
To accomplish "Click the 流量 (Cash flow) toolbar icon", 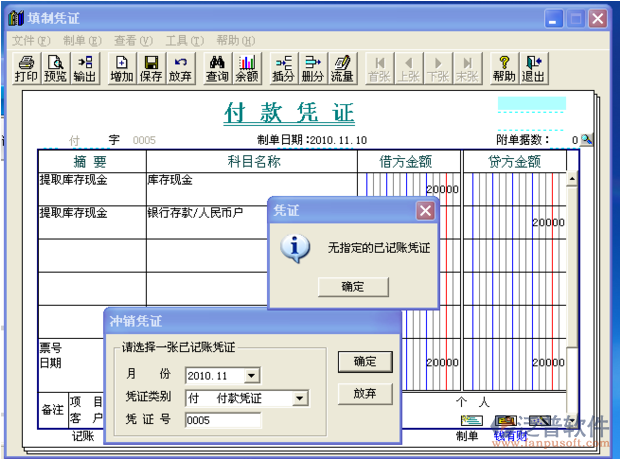I will [x=342, y=68].
